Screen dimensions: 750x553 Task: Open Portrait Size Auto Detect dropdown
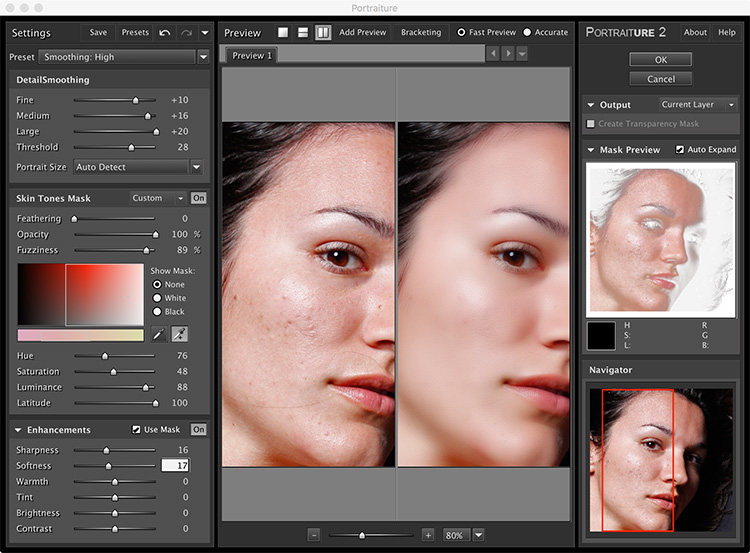138,167
